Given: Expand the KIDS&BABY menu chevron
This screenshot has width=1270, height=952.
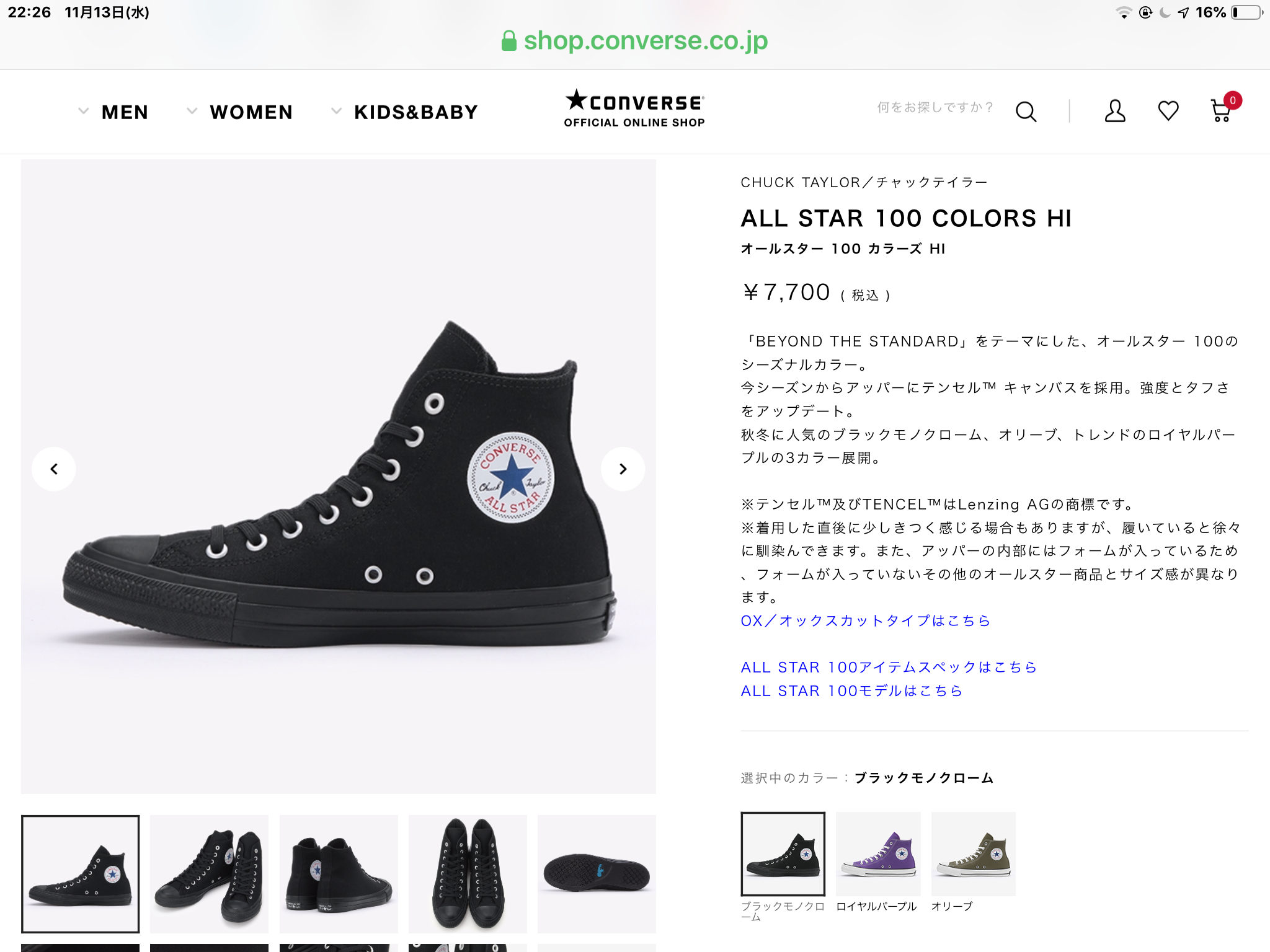Looking at the screenshot, I should [336, 112].
